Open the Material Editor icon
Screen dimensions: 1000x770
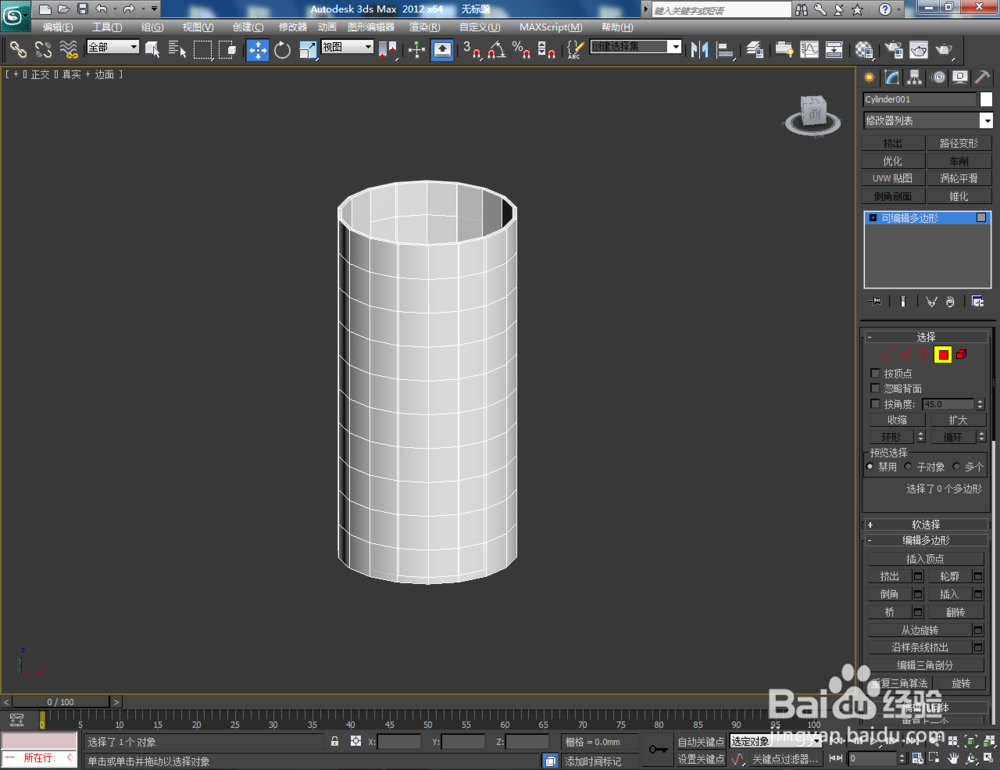pos(864,49)
